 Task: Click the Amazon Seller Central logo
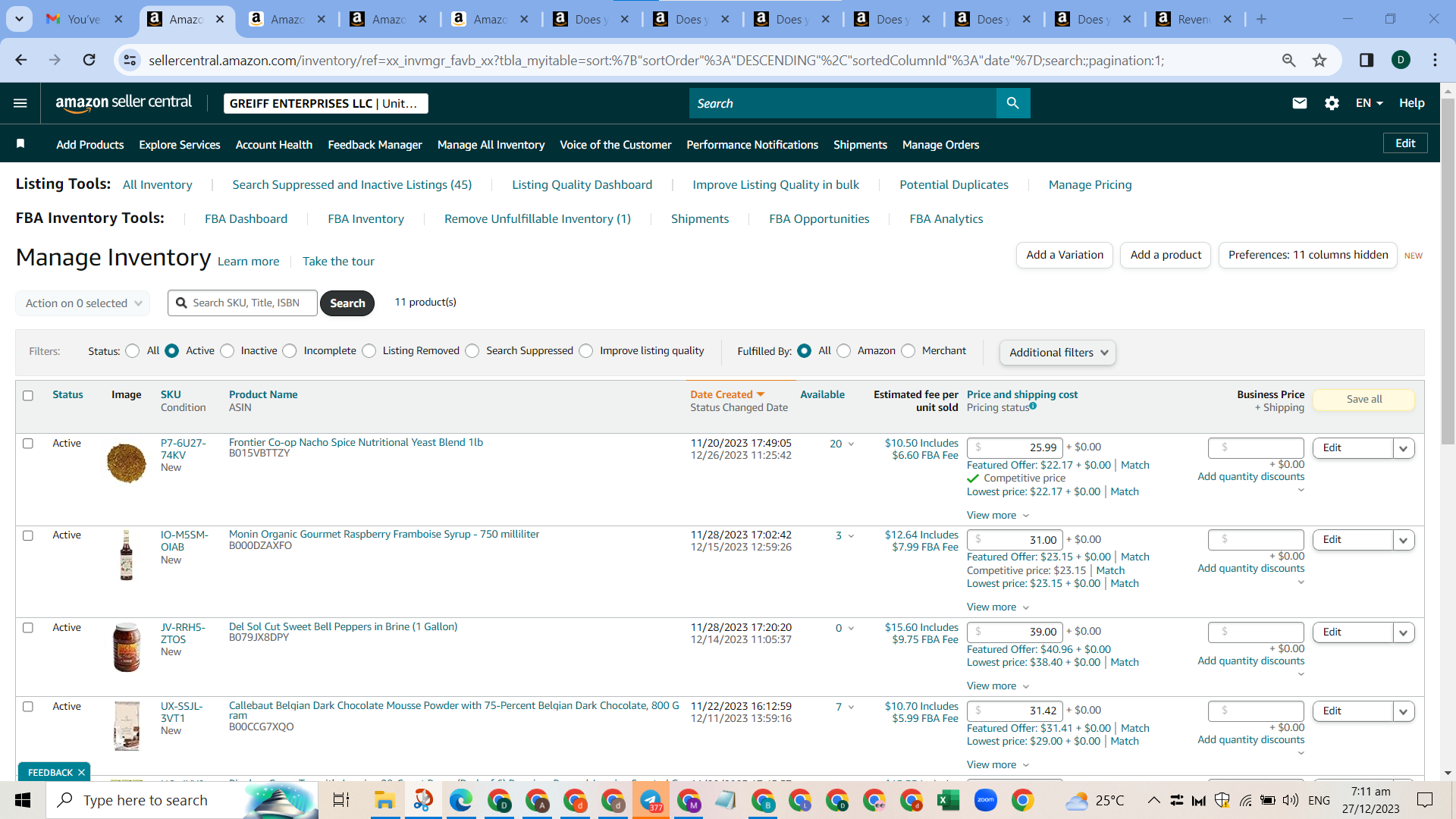pos(124,103)
